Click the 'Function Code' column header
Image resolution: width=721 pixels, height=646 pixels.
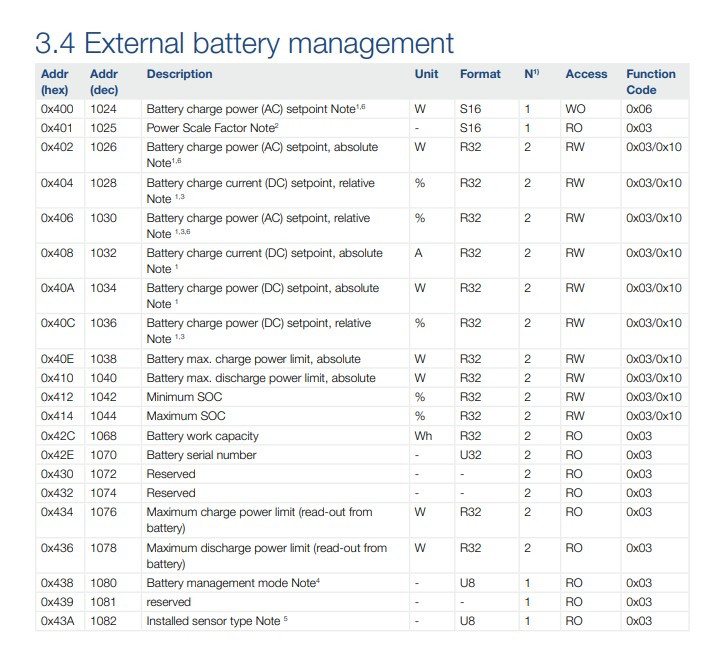tap(651, 82)
